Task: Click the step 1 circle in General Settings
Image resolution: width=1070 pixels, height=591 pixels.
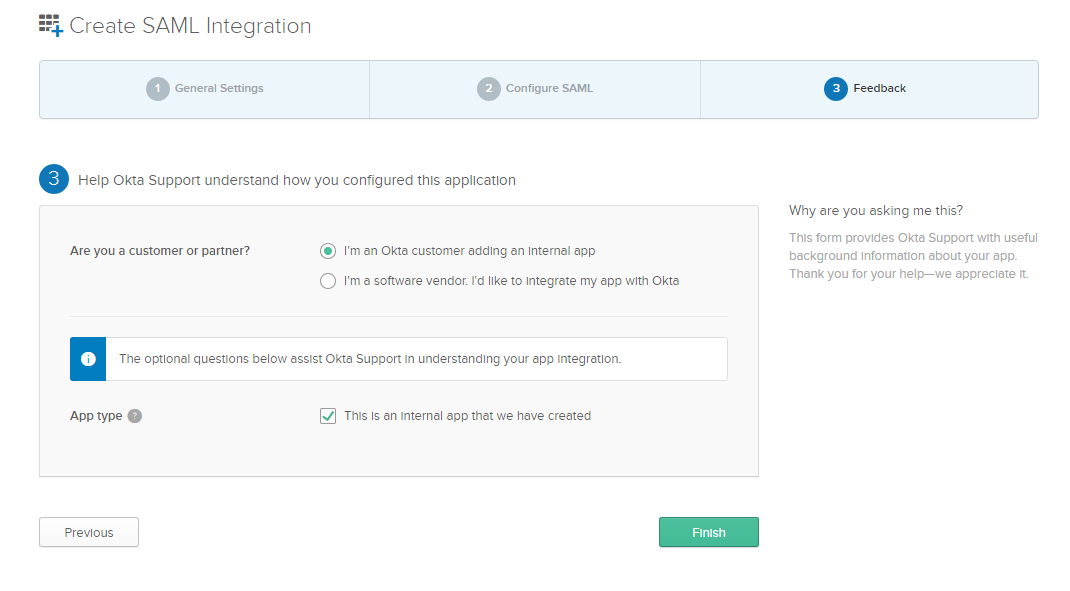Action: coord(158,89)
